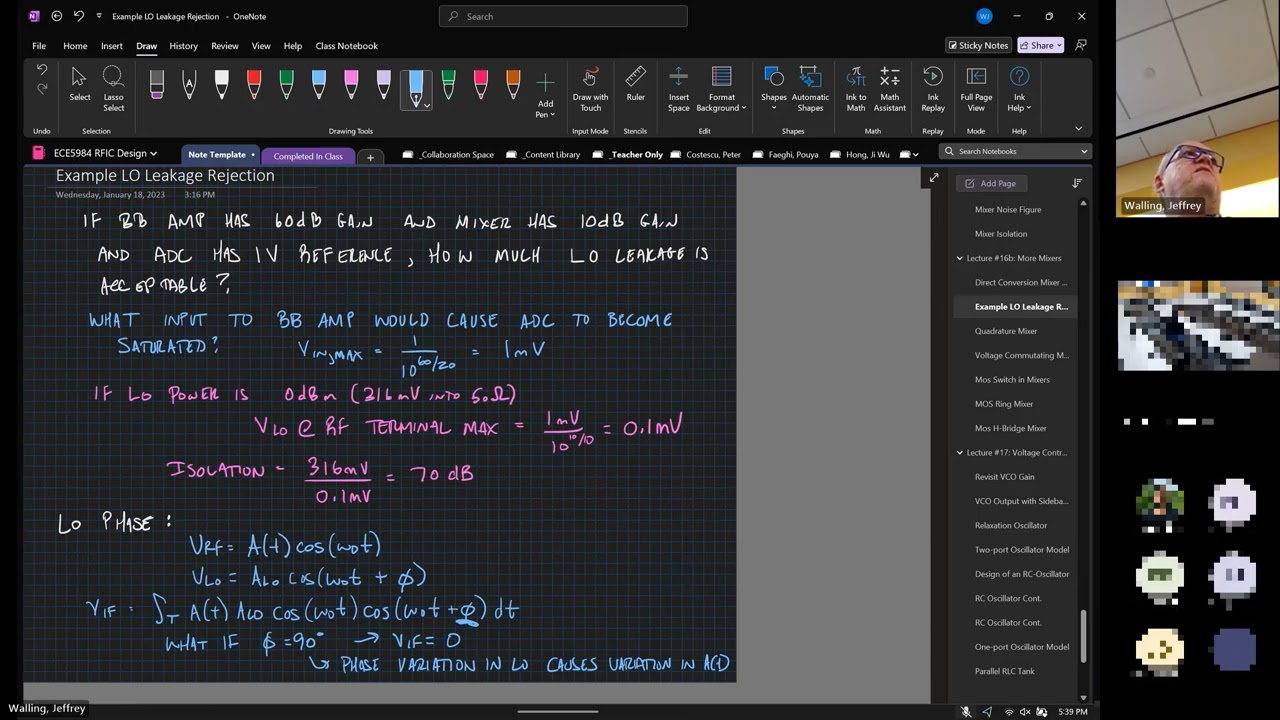Image resolution: width=1280 pixels, height=720 pixels.
Task: Open the _Content Library section
Action: point(544,155)
